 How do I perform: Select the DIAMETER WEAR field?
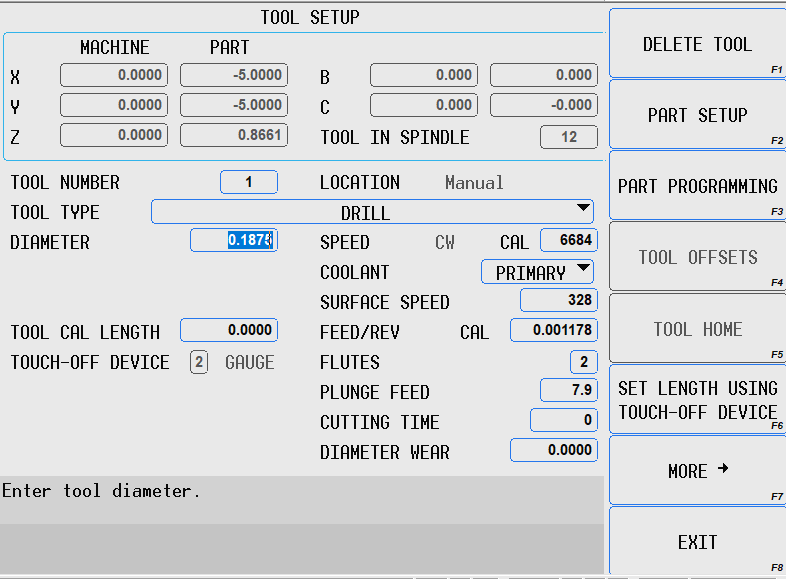553,451
